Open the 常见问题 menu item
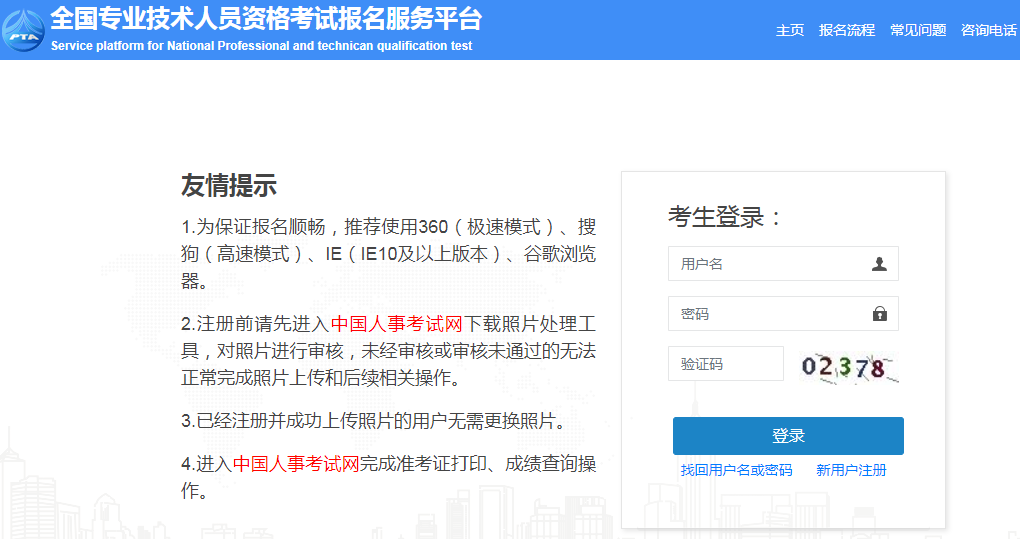The width and height of the screenshot is (1020, 539). pyautogui.click(x=918, y=30)
